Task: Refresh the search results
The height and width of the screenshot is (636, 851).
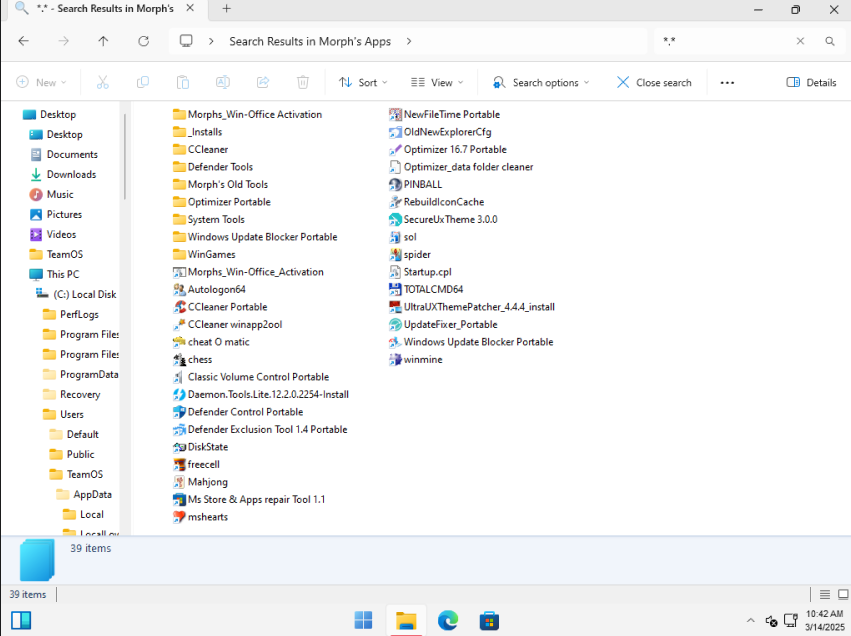Action: click(x=143, y=41)
